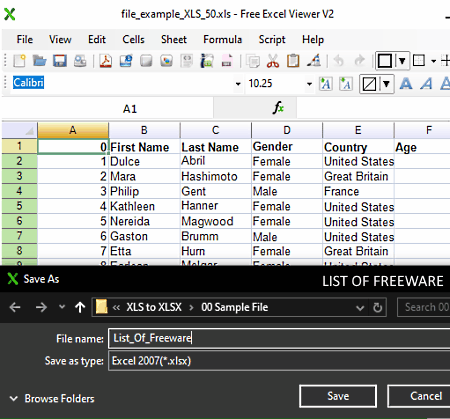This screenshot has width=450, height=419.
Task: Open the Save as type combo box
Action: click(x=279, y=361)
